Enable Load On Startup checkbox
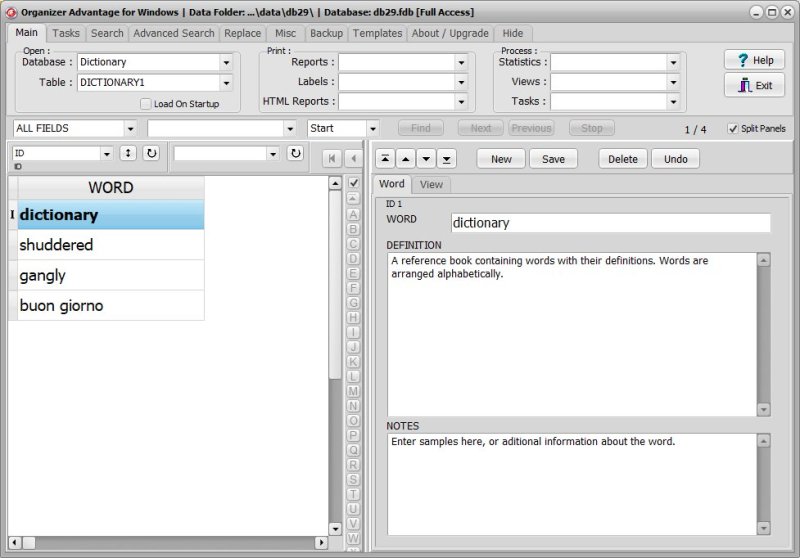Viewport: 800px width, 558px height. point(146,104)
